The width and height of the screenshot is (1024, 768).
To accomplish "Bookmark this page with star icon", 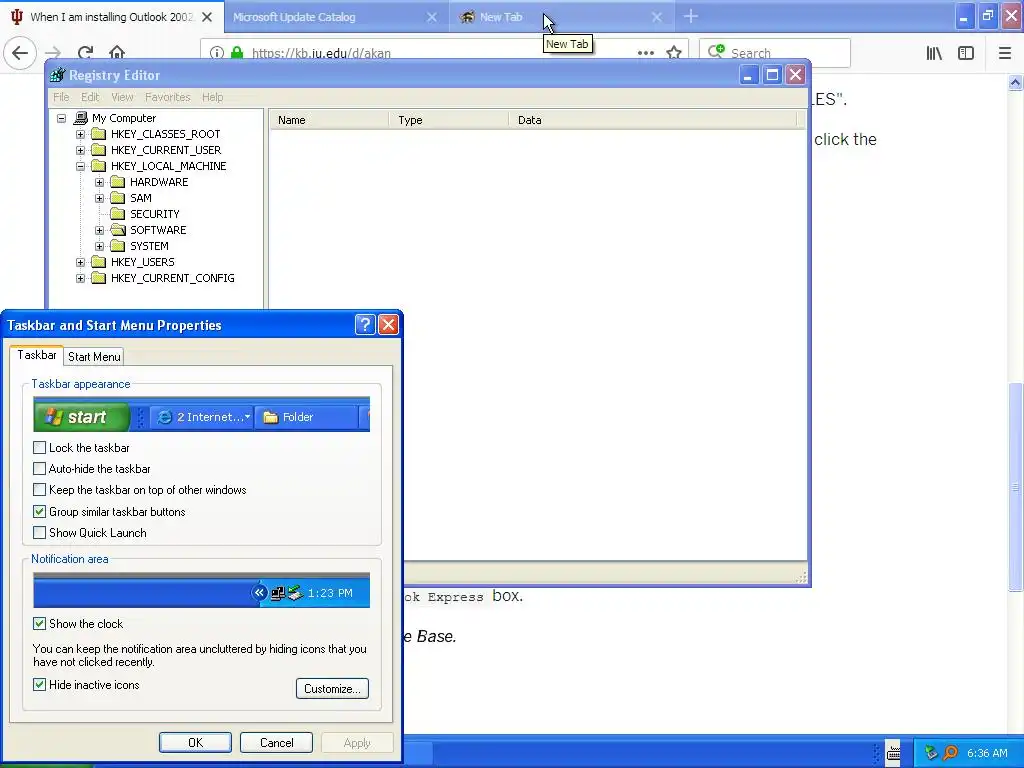I will [x=674, y=53].
